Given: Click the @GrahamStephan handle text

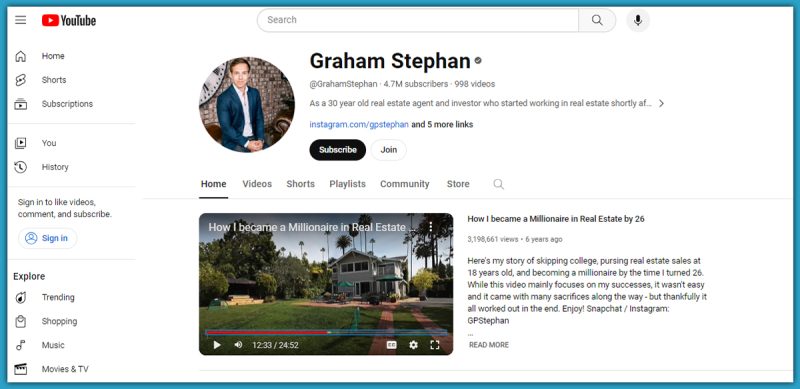Looking at the screenshot, I should (343, 84).
